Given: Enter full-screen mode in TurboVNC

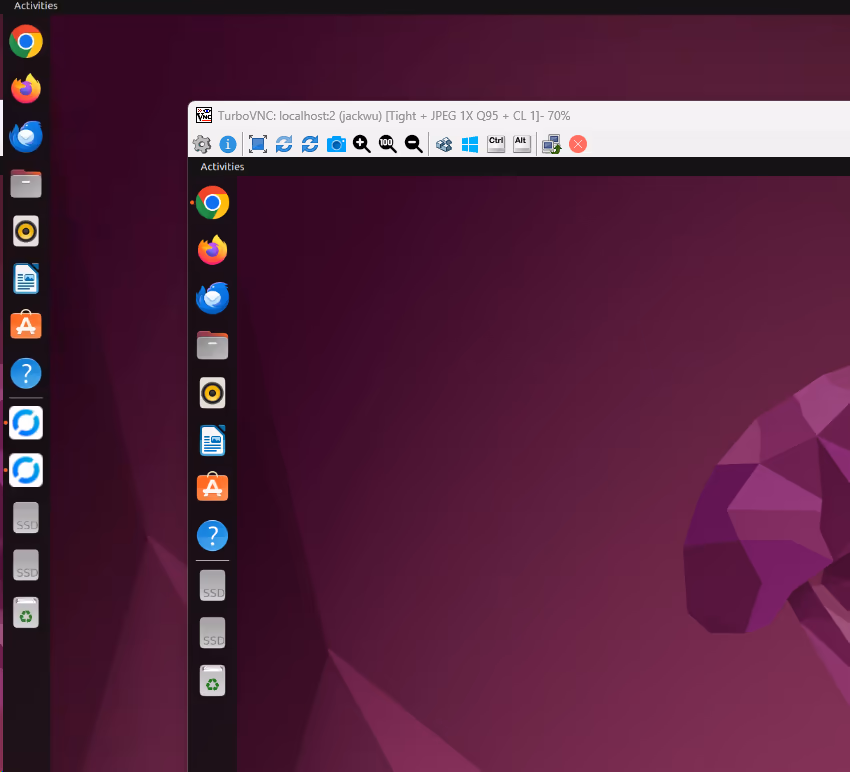Looking at the screenshot, I should tap(257, 144).
